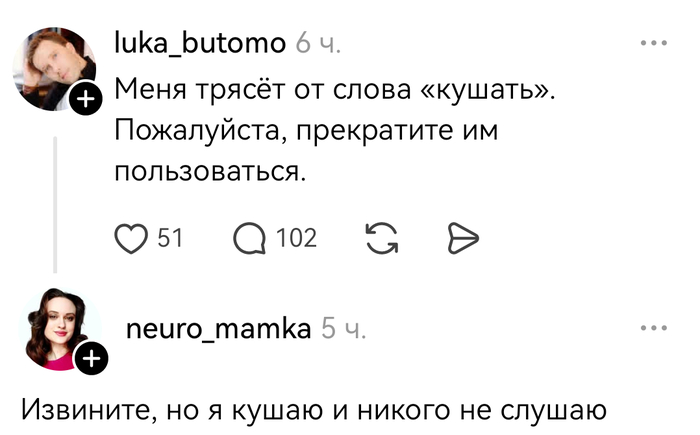The width and height of the screenshot is (700, 435).
Task: Go to the luka_butomo username link
Action: coord(200,43)
